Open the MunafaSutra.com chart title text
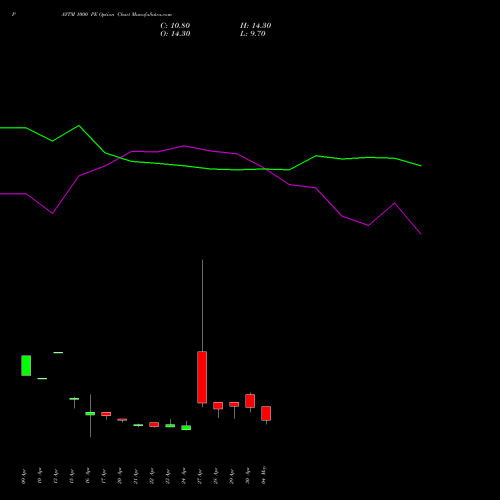500x500 pixels. 117,15
